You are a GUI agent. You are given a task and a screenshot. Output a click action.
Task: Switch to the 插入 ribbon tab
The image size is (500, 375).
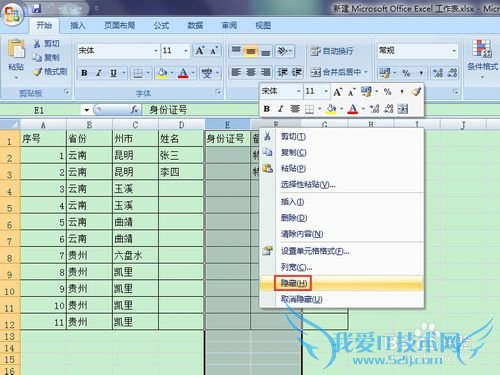tap(78, 25)
